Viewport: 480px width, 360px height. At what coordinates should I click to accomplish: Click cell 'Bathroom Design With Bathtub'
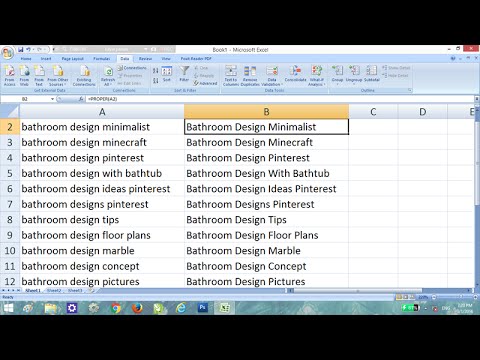(x=266, y=173)
